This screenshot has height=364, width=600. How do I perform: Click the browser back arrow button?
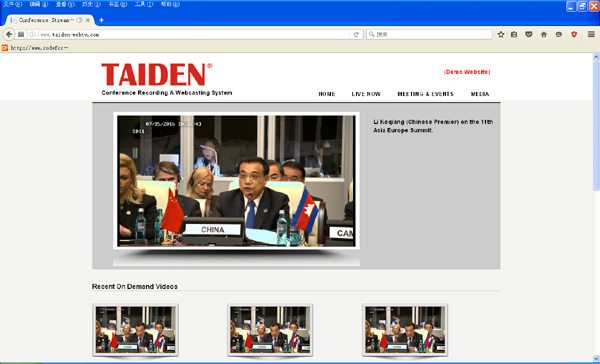(x=9, y=34)
